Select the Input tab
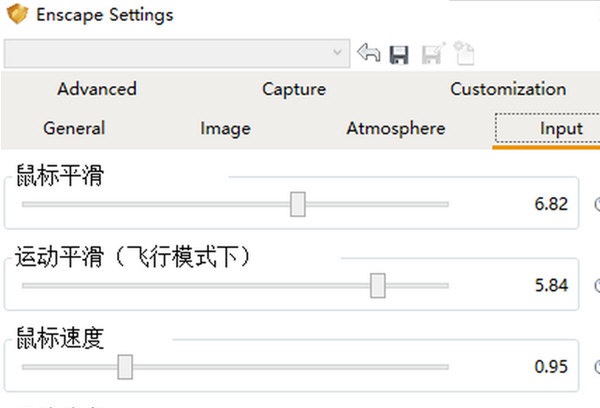 point(561,128)
